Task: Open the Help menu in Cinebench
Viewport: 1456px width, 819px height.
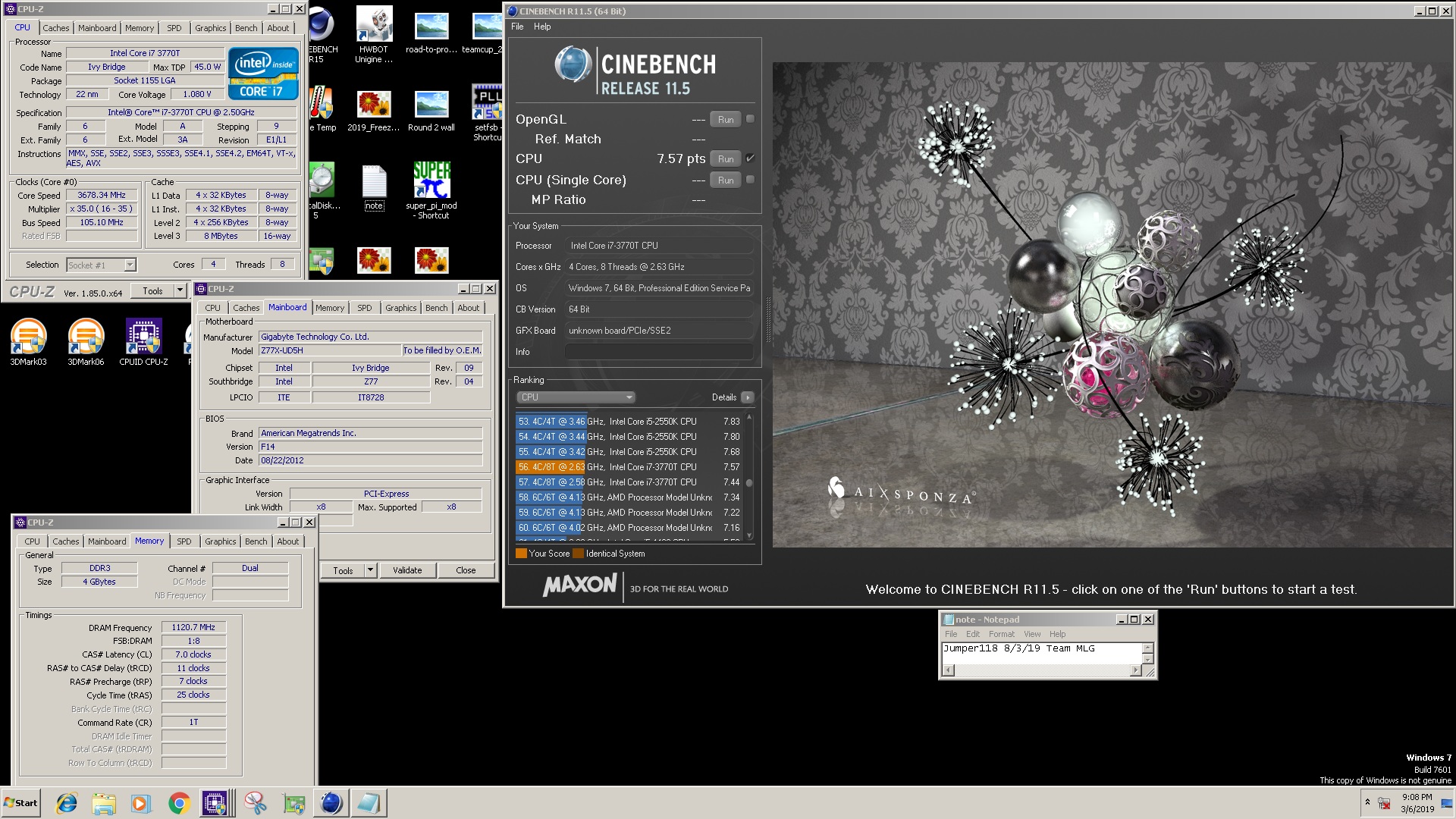Action: [542, 27]
